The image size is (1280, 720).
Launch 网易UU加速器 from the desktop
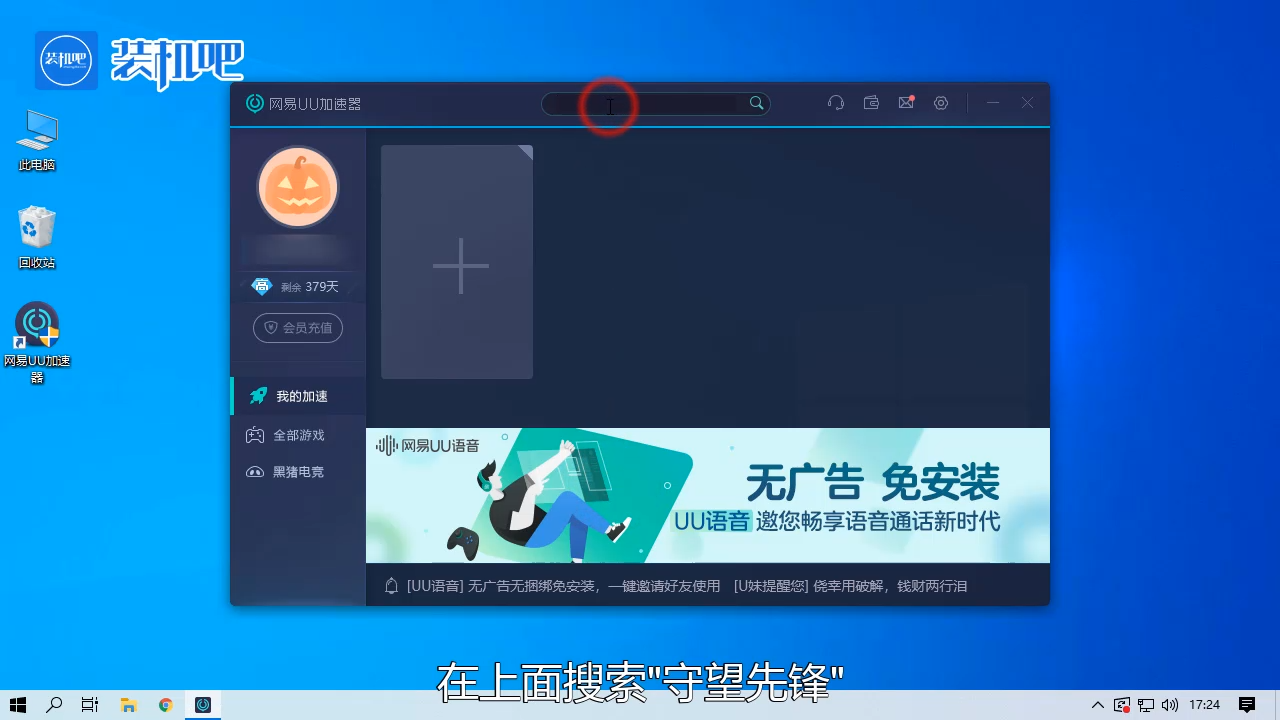click(x=37, y=324)
